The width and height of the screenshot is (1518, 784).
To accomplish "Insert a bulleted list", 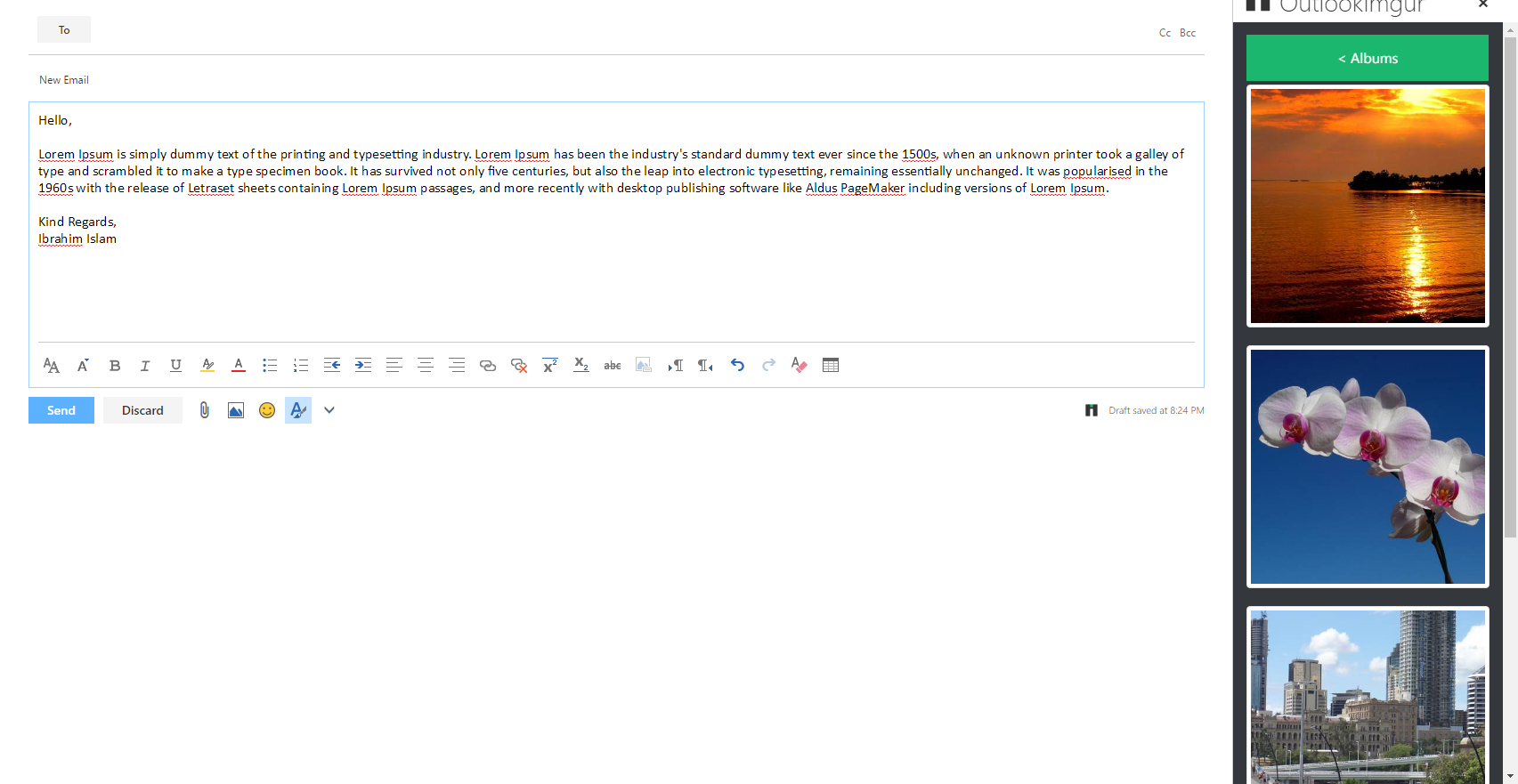I will (270, 365).
